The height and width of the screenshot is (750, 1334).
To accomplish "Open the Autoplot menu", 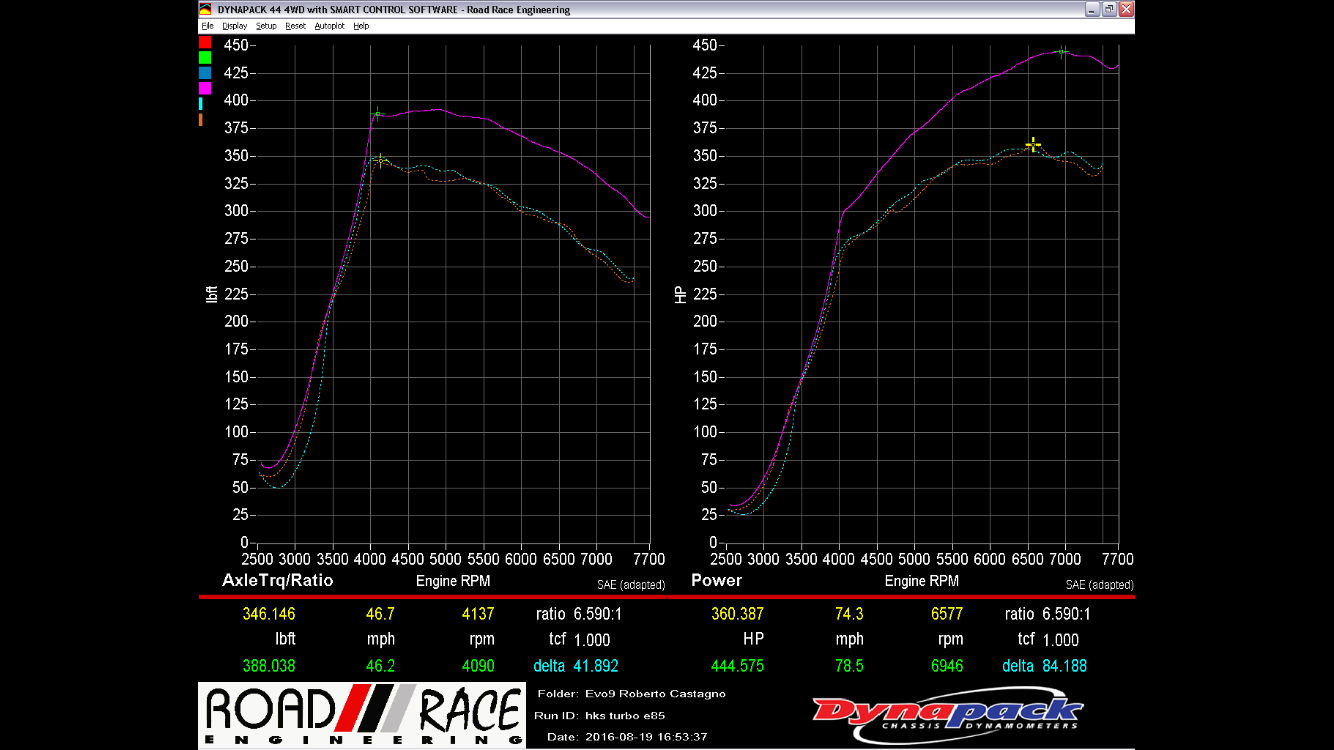I will 329,26.
